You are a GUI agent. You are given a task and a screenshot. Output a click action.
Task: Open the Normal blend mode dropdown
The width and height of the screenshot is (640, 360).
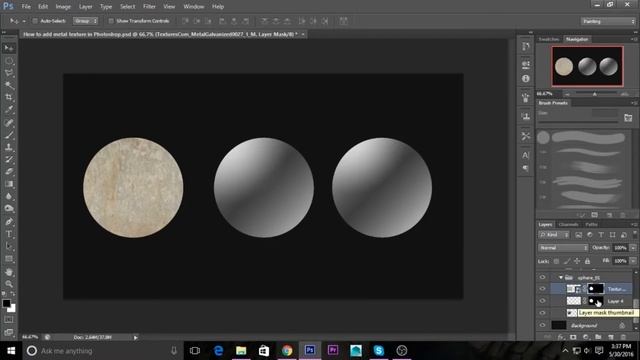pos(563,248)
